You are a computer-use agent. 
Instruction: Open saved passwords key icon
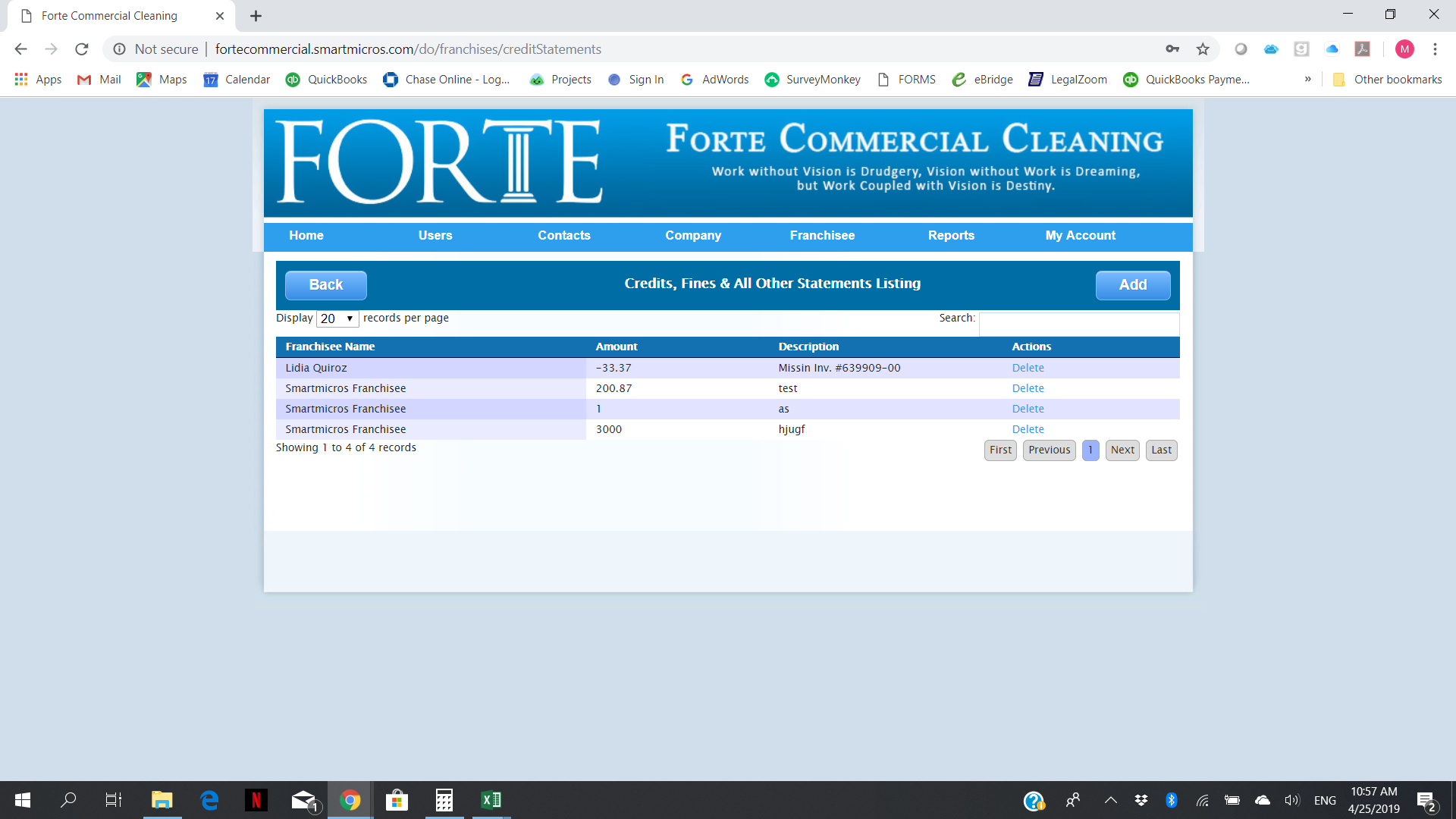pyautogui.click(x=1172, y=49)
